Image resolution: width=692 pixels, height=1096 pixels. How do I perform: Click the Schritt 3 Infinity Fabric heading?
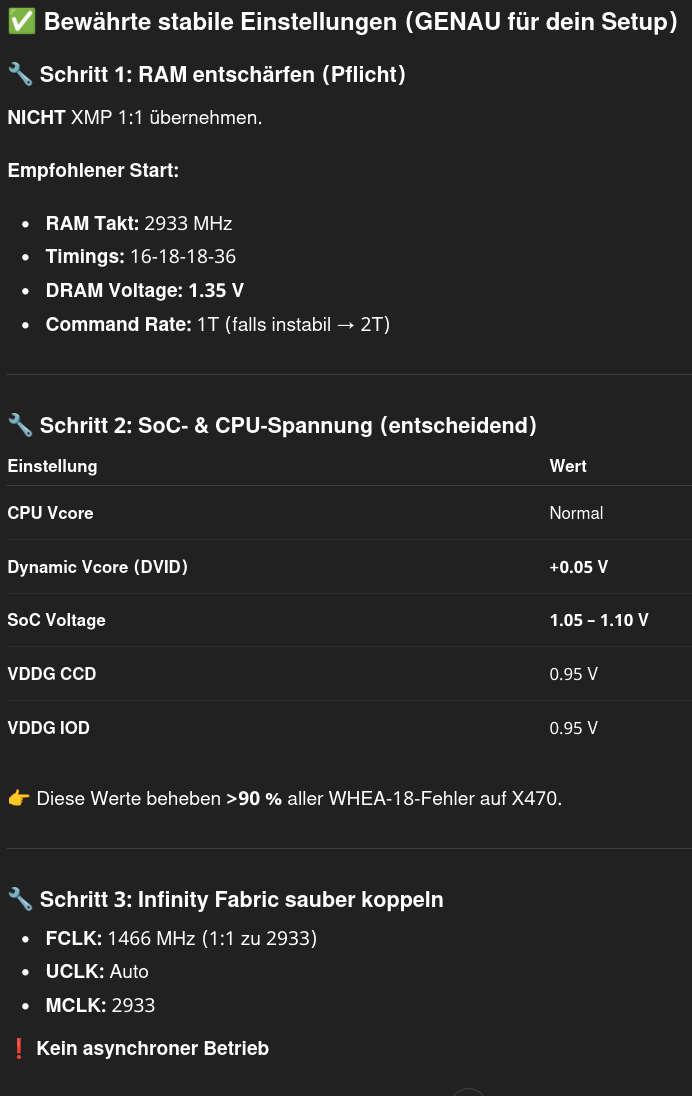(241, 900)
